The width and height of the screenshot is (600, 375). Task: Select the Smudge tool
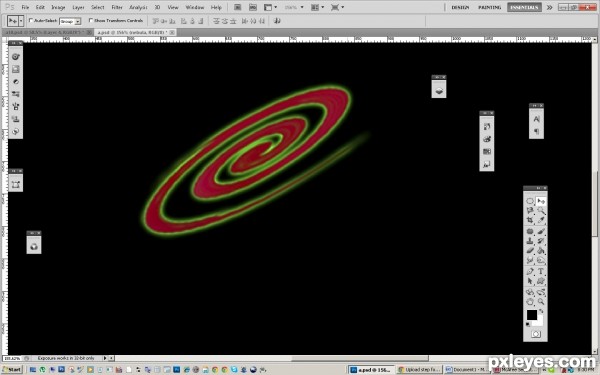(530, 260)
